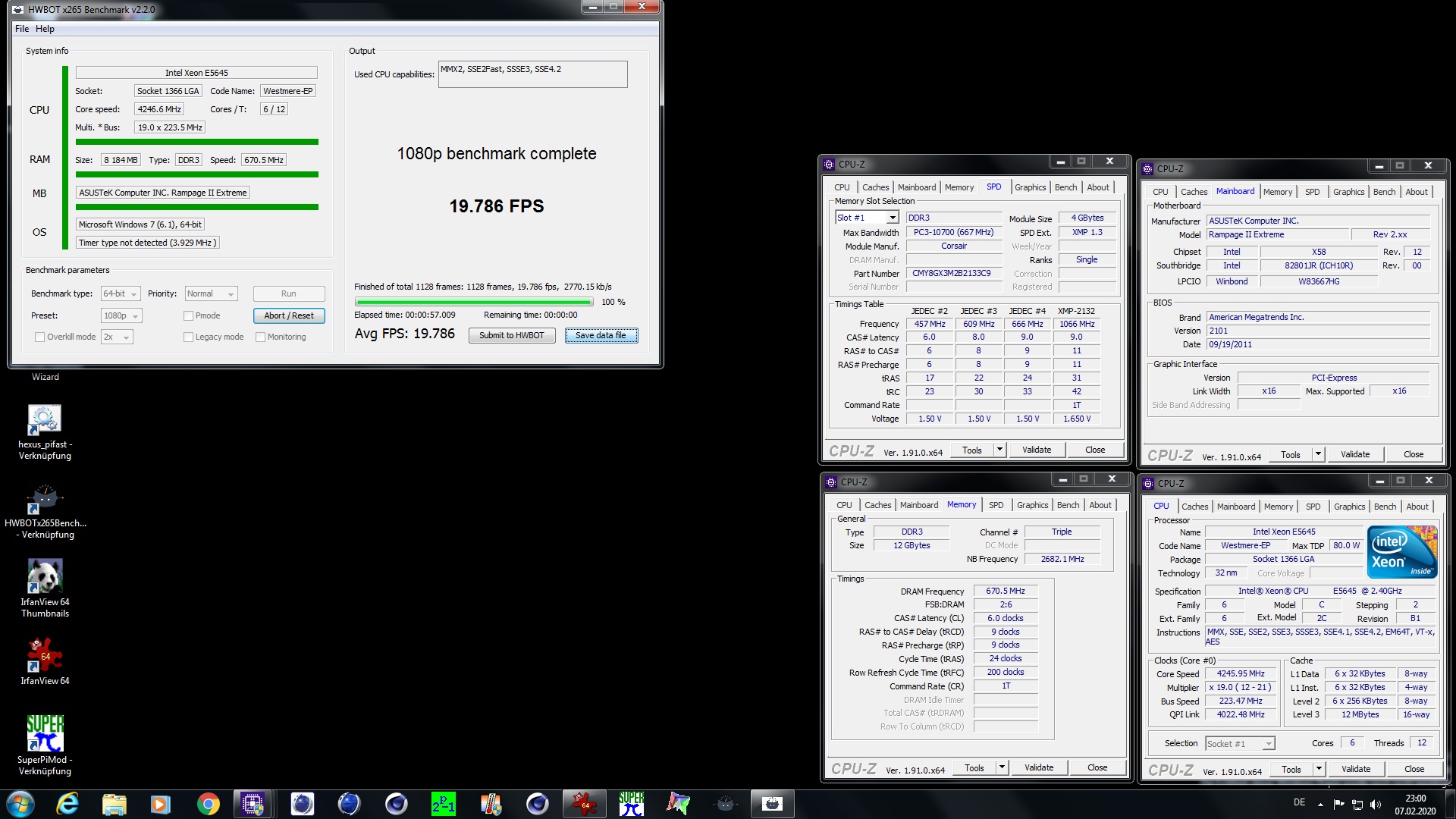Open the SuperPiMod desktop shortcut
This screenshot has width=1456, height=819.
[x=45, y=745]
